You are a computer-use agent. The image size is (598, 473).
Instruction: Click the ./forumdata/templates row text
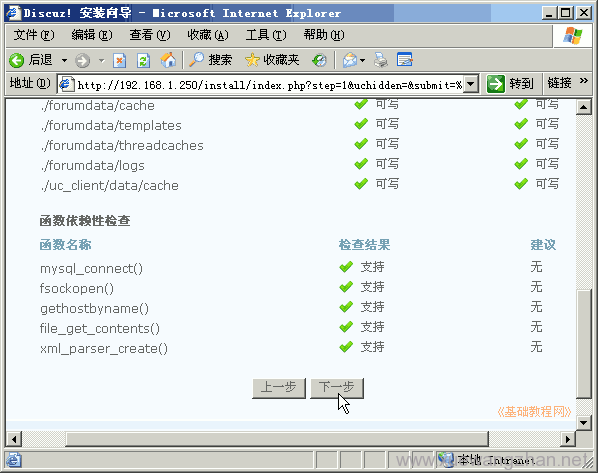111,125
